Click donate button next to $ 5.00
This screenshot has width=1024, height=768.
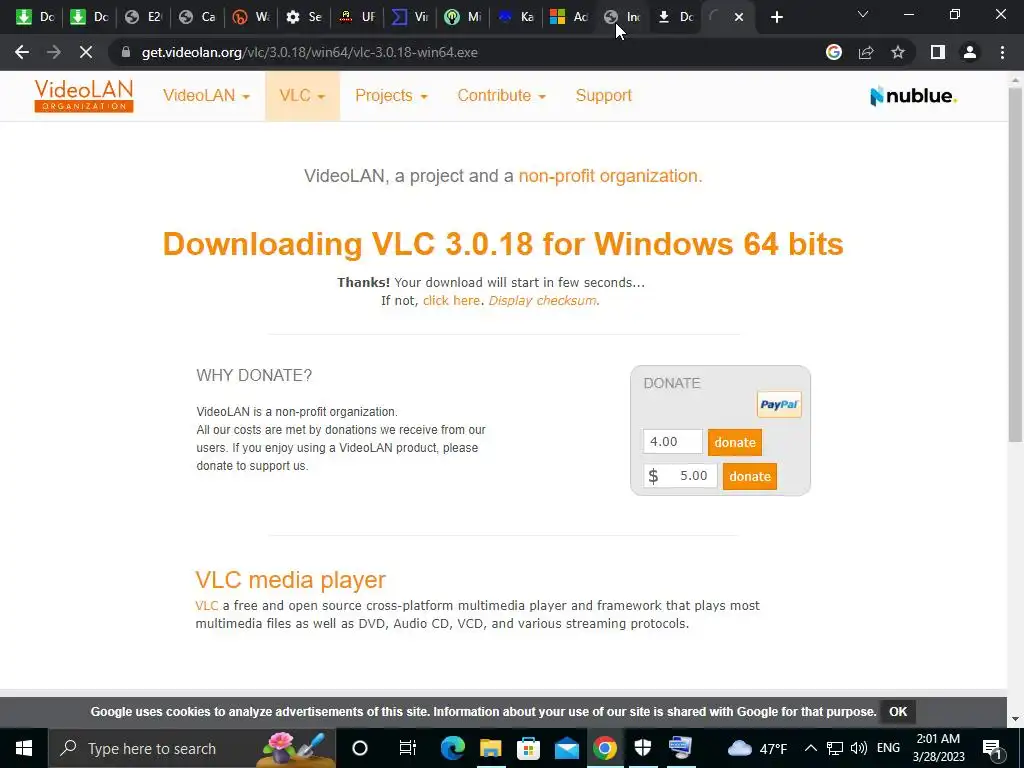[750, 476]
